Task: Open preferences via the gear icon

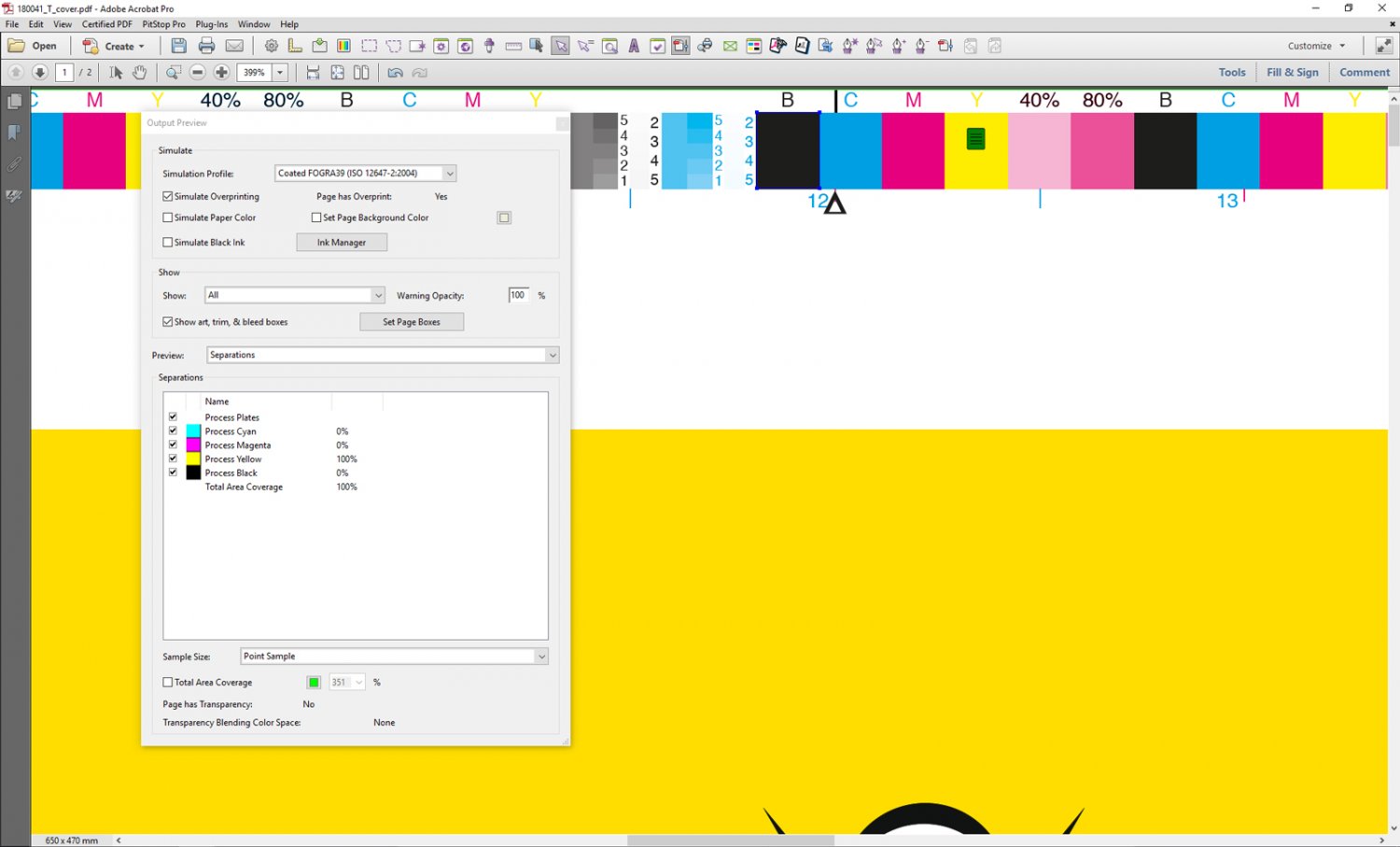Action: click(272, 46)
